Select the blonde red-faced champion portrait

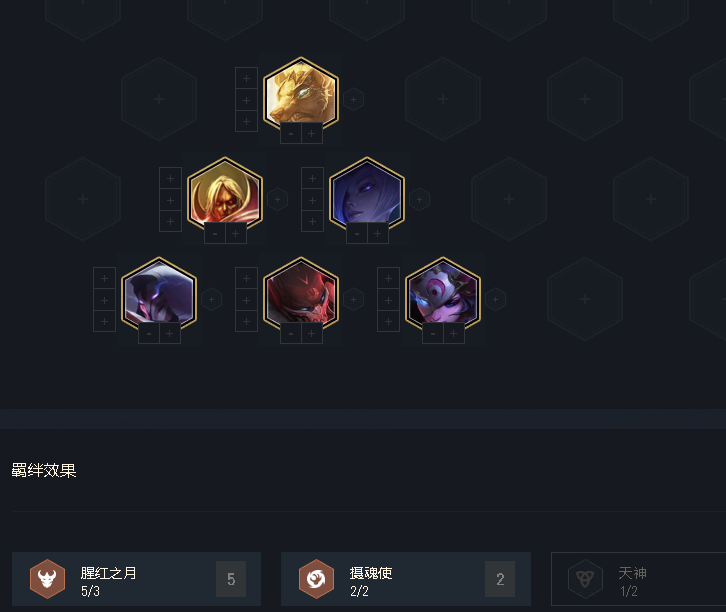pyautogui.click(x=225, y=194)
